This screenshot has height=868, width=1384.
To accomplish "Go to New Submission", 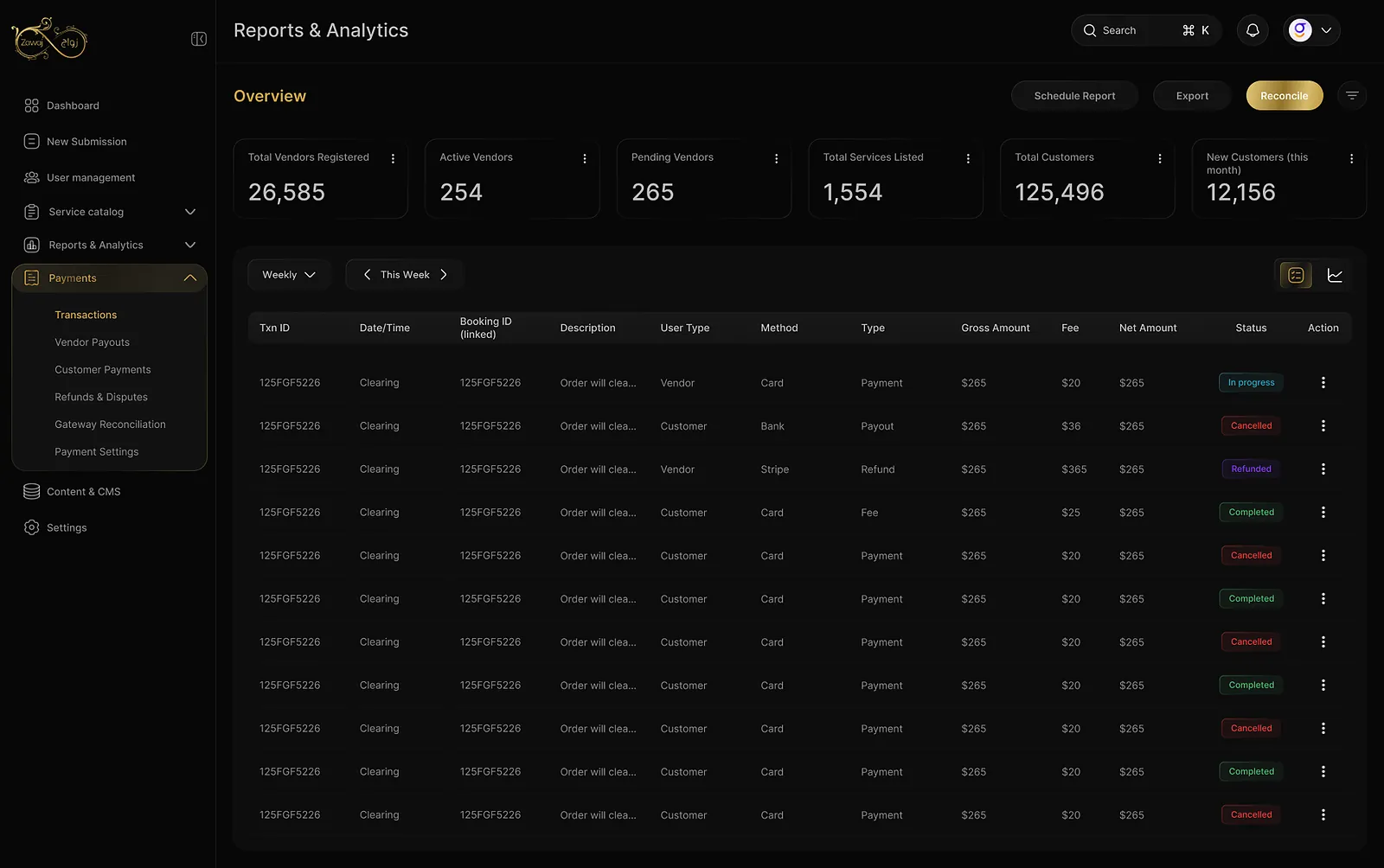I will click(75, 142).
